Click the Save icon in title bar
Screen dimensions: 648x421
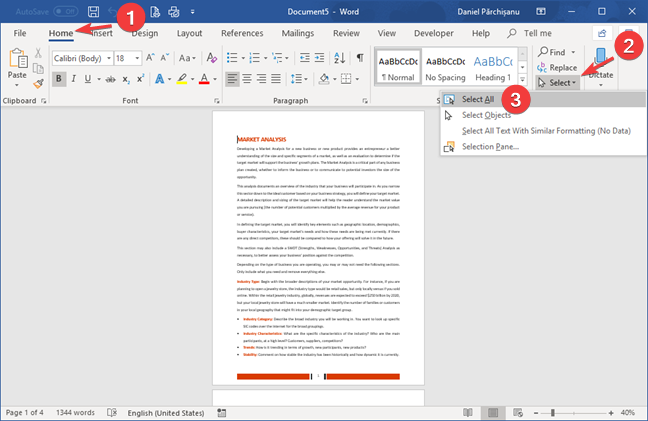click(x=93, y=12)
